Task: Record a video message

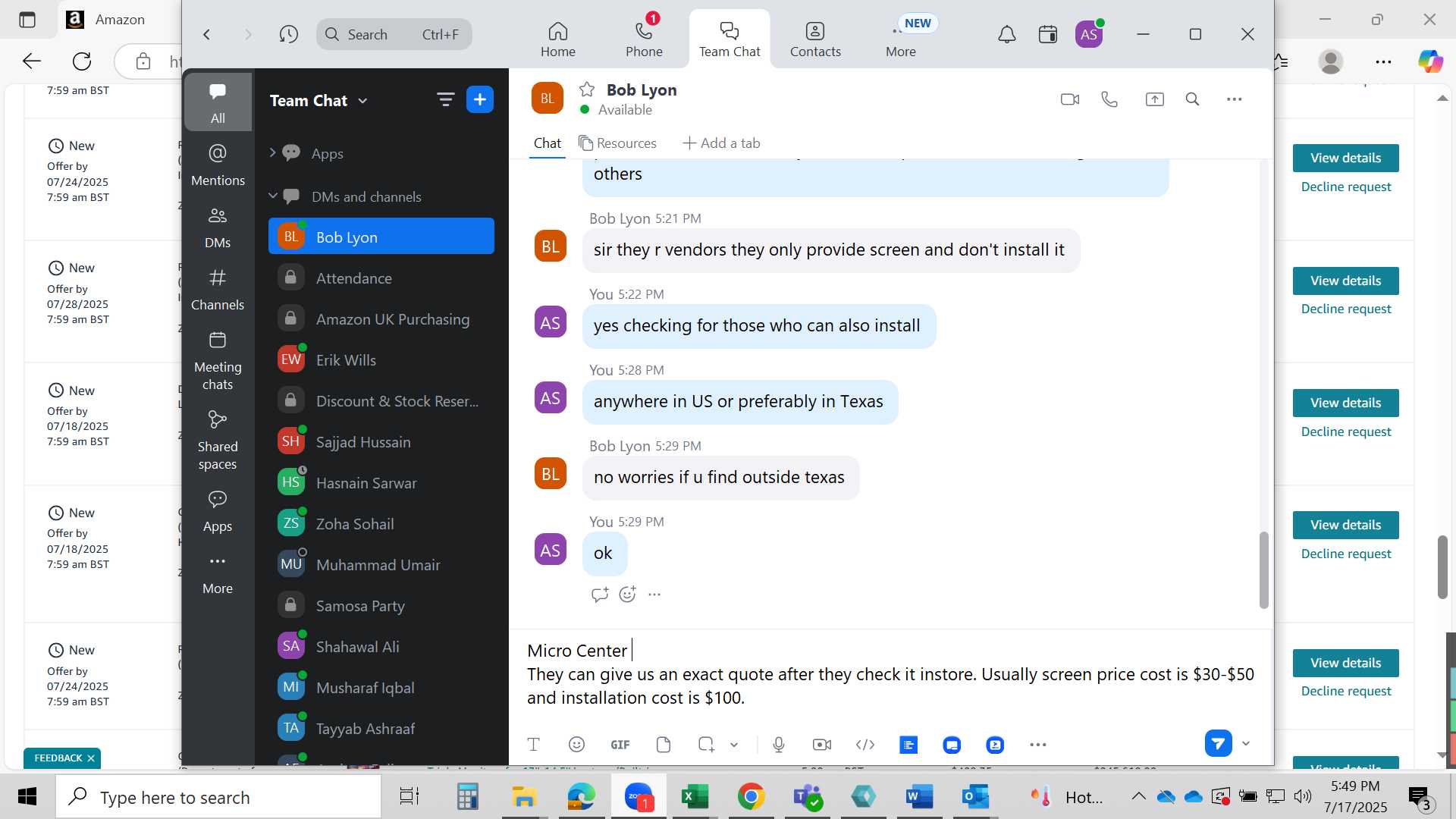Action: point(821,745)
